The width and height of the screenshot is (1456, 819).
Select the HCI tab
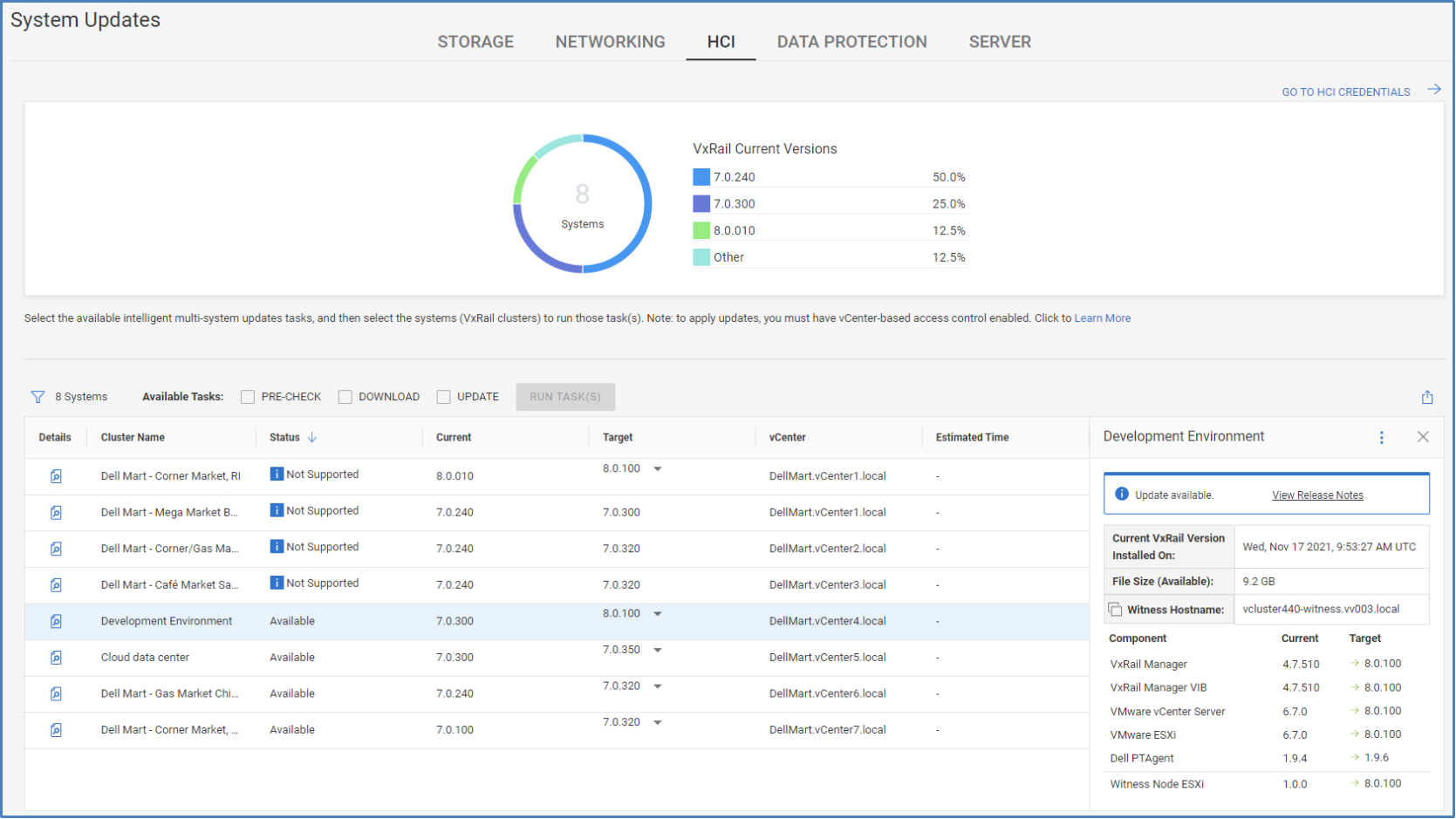click(x=721, y=42)
